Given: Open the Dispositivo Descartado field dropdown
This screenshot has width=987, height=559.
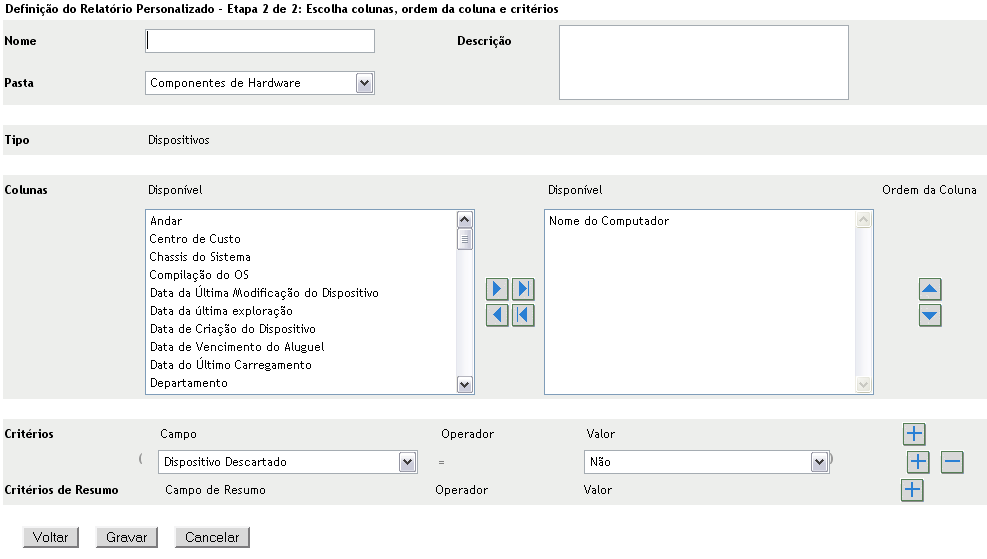Looking at the screenshot, I should (407, 462).
